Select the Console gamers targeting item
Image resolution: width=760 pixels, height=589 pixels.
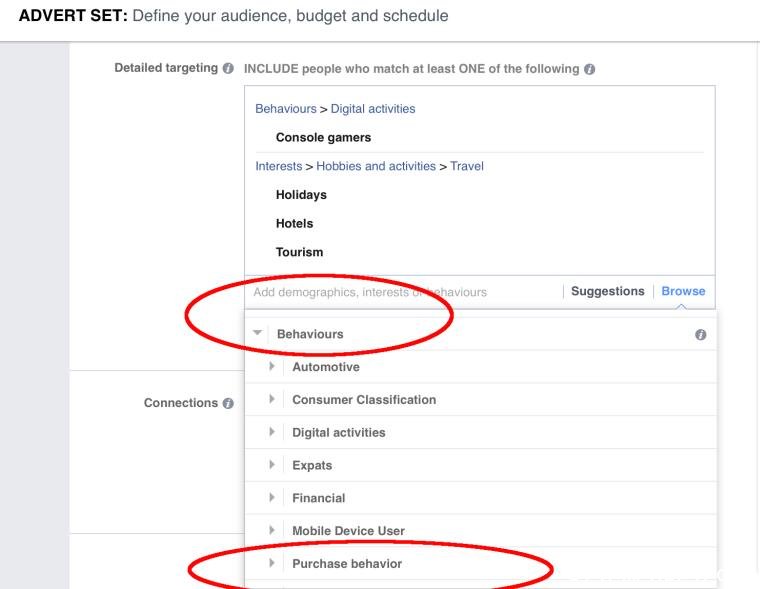323,138
